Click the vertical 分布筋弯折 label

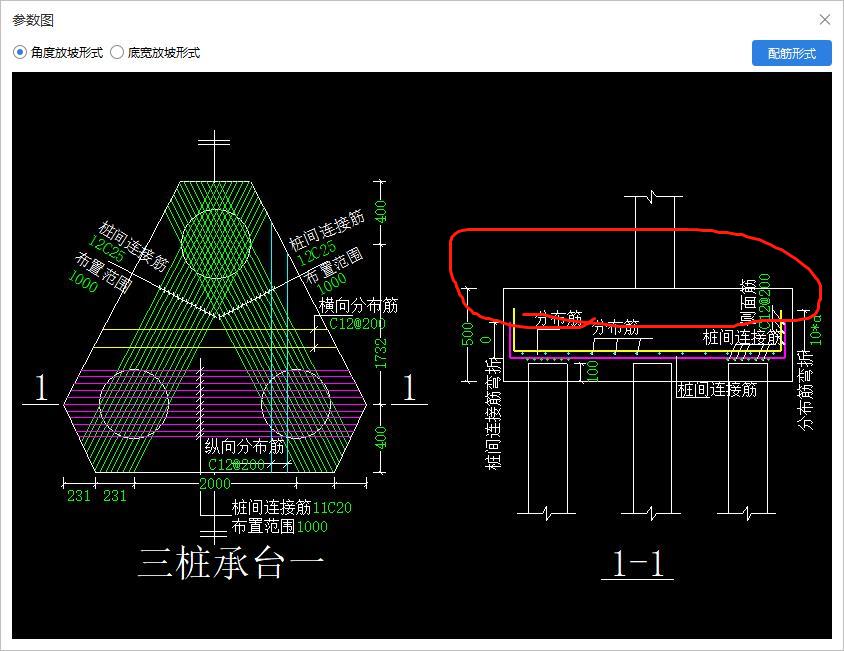[x=805, y=390]
